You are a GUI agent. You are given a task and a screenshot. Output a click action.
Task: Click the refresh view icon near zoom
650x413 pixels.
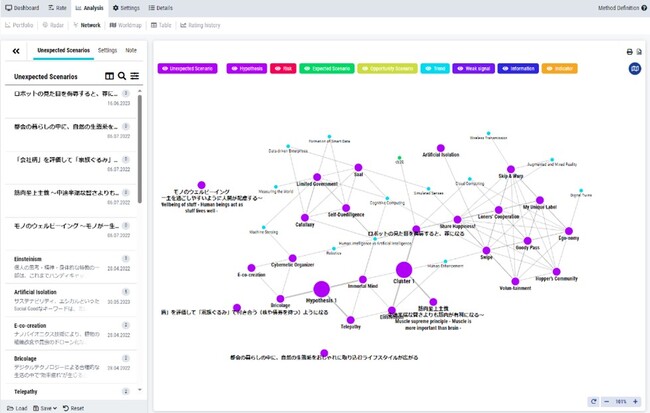[x=594, y=401]
